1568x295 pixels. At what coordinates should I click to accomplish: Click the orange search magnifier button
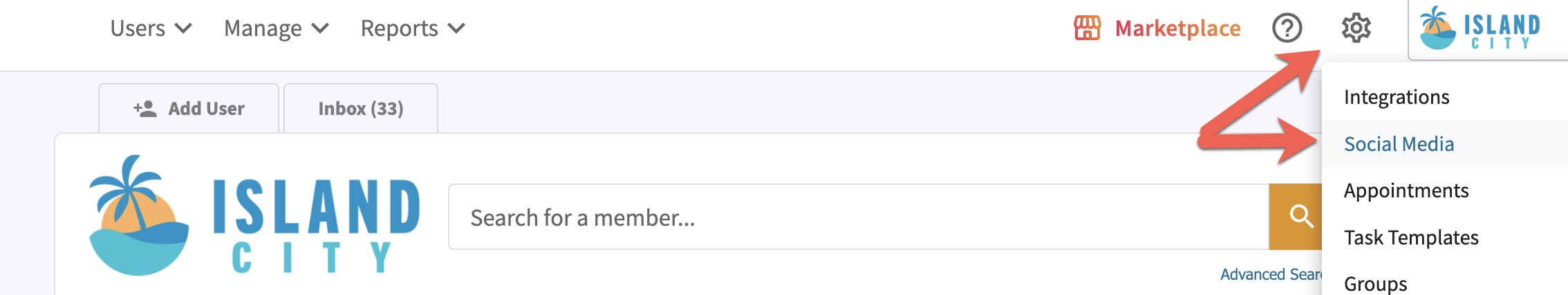pos(1298,217)
